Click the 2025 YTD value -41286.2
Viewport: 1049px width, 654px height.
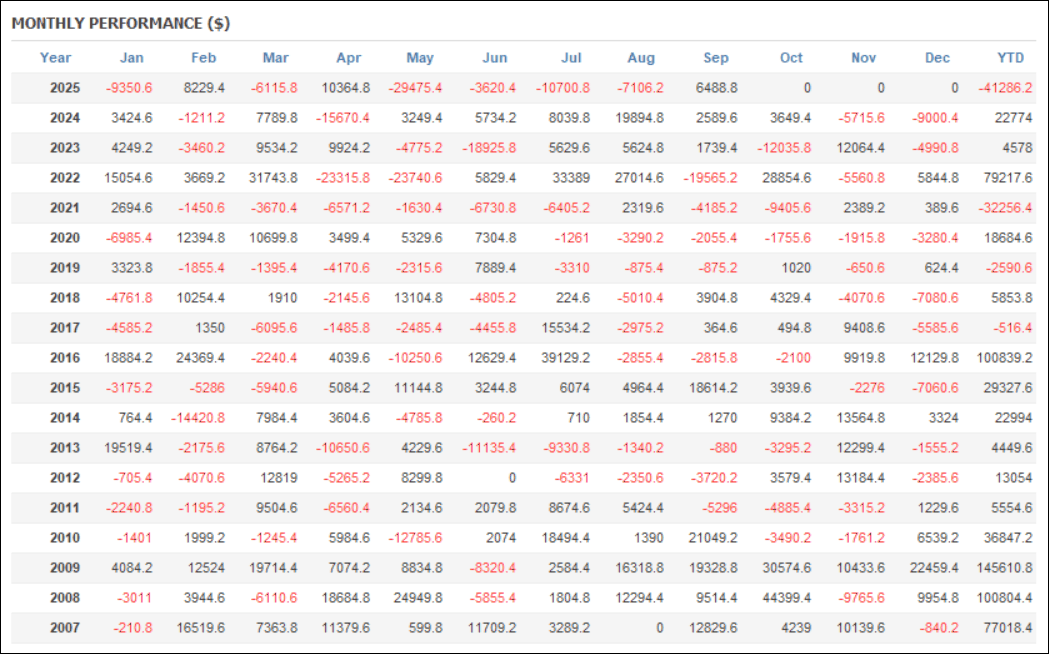(1004, 88)
